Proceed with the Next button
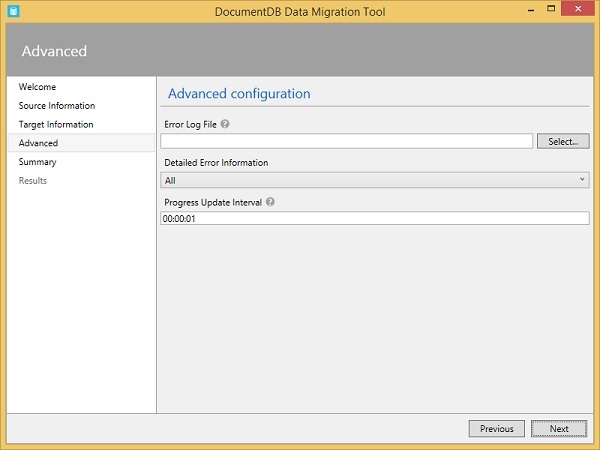Screen dimensions: 600x450 coord(559,429)
